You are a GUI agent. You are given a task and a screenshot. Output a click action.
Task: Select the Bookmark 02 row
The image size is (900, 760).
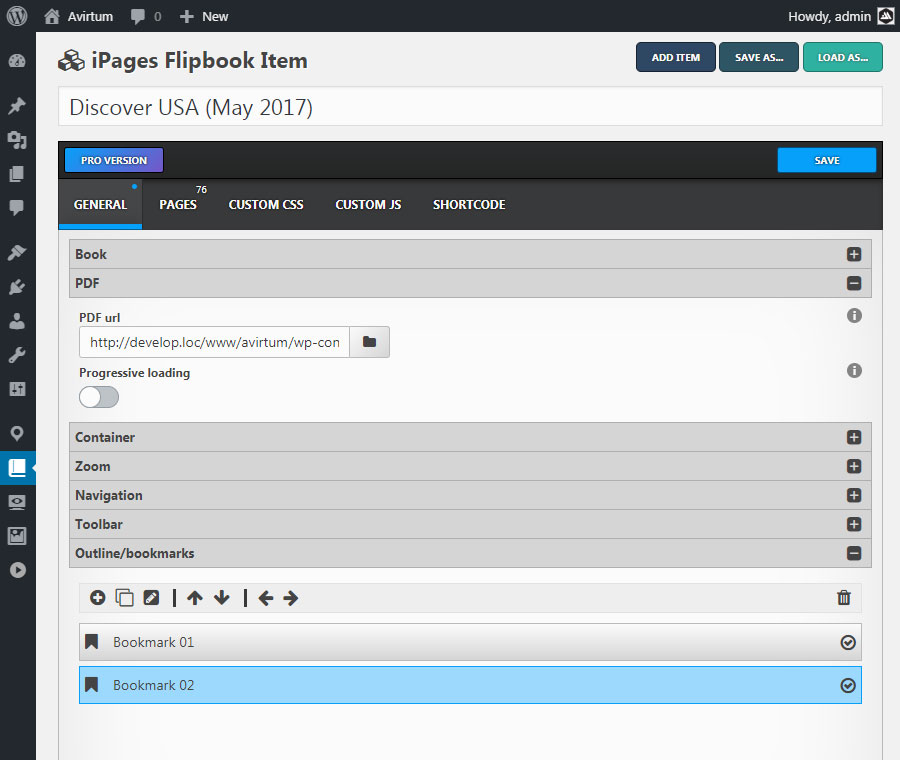tap(470, 685)
